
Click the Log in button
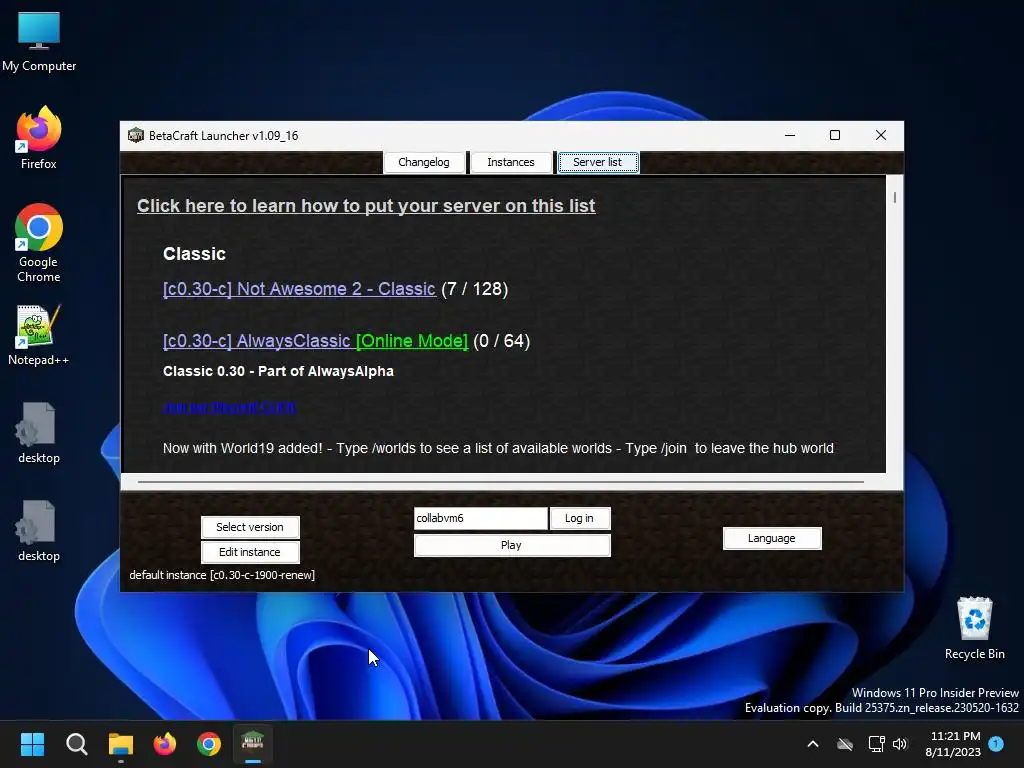580,518
